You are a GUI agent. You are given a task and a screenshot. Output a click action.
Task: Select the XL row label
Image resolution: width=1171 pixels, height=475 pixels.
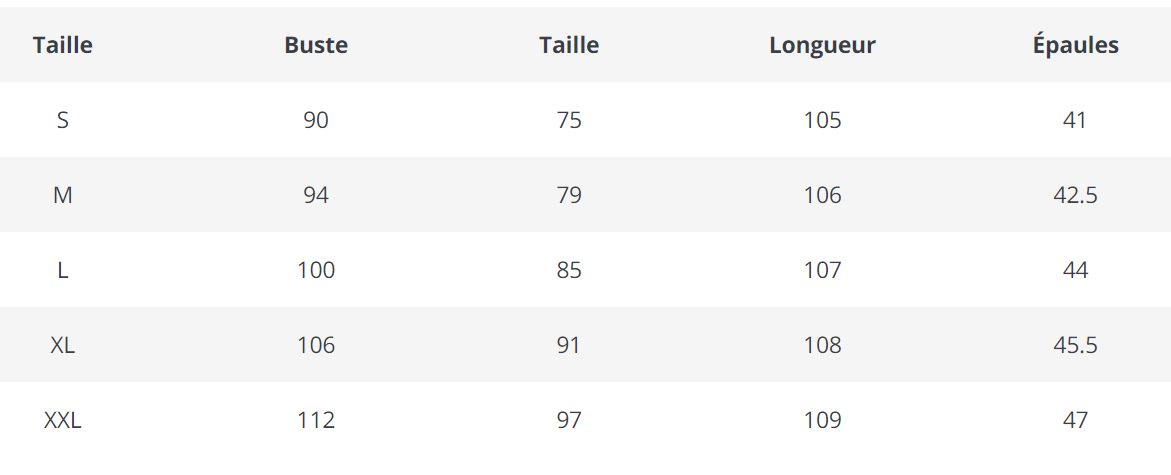pyautogui.click(x=63, y=345)
